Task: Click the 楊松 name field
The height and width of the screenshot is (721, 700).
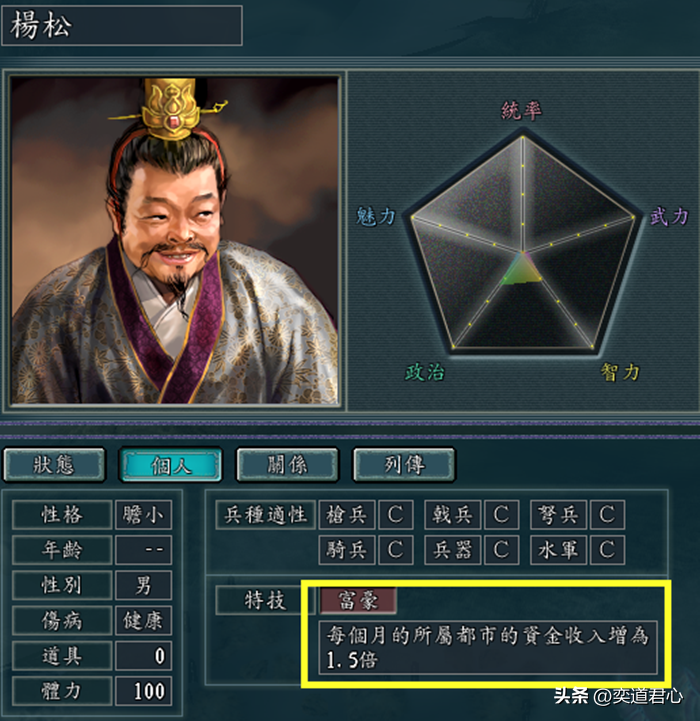Action: point(122,26)
